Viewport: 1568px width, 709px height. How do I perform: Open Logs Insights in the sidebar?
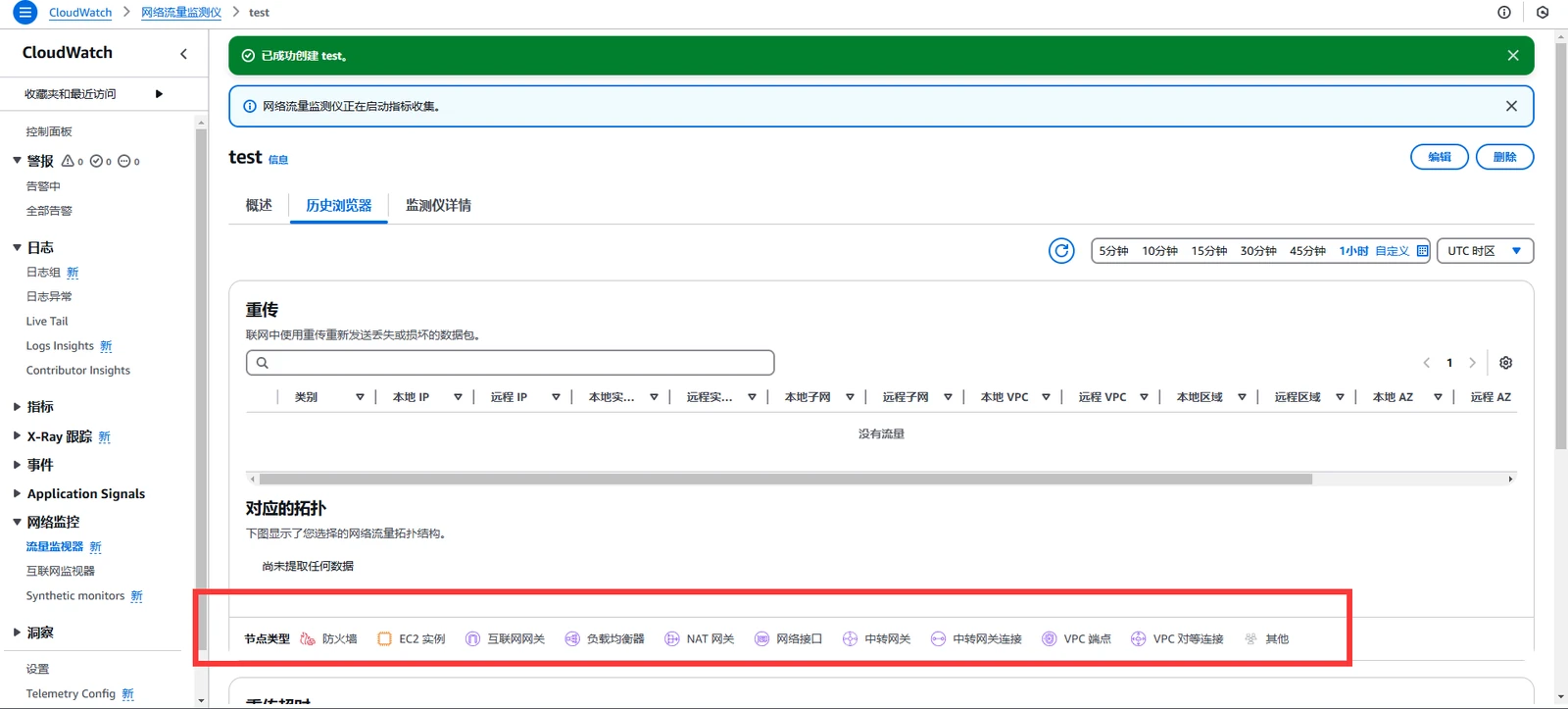coord(60,346)
